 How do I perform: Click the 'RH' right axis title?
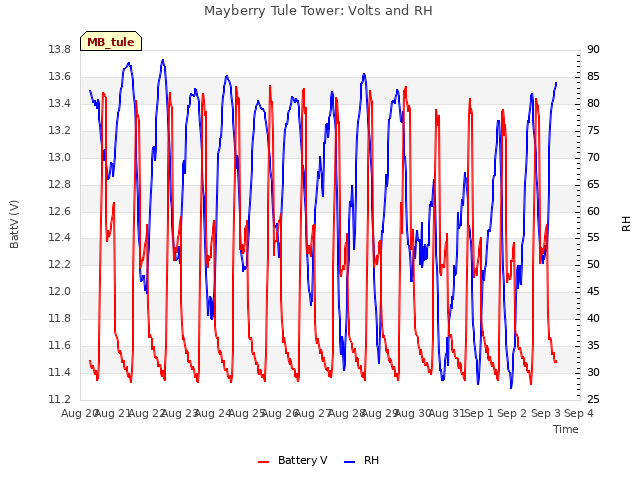[x=626, y=224]
